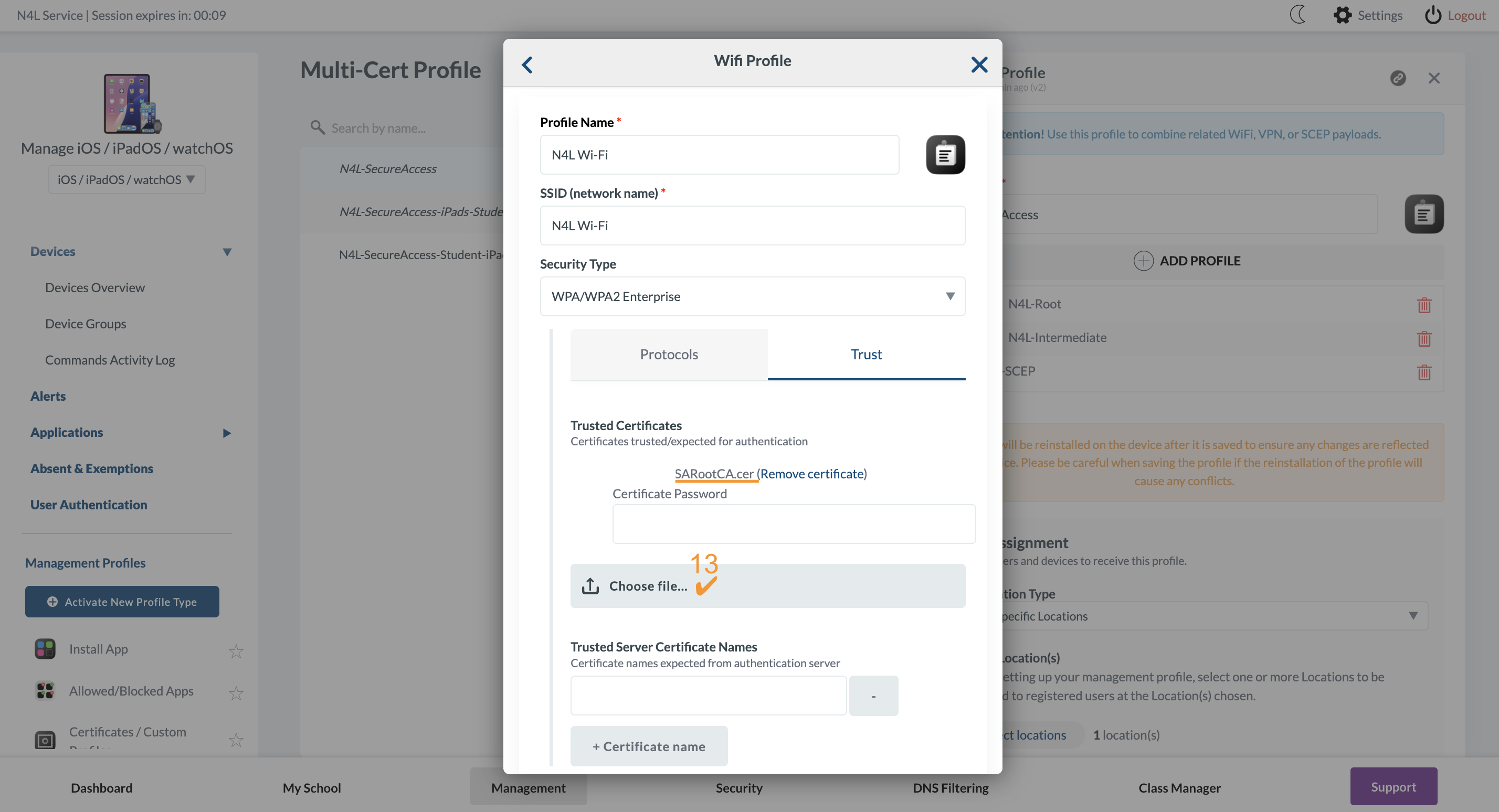Delete the N4L-Intermediate entry via trash icon
The image size is (1499, 812).
pos(1424,338)
